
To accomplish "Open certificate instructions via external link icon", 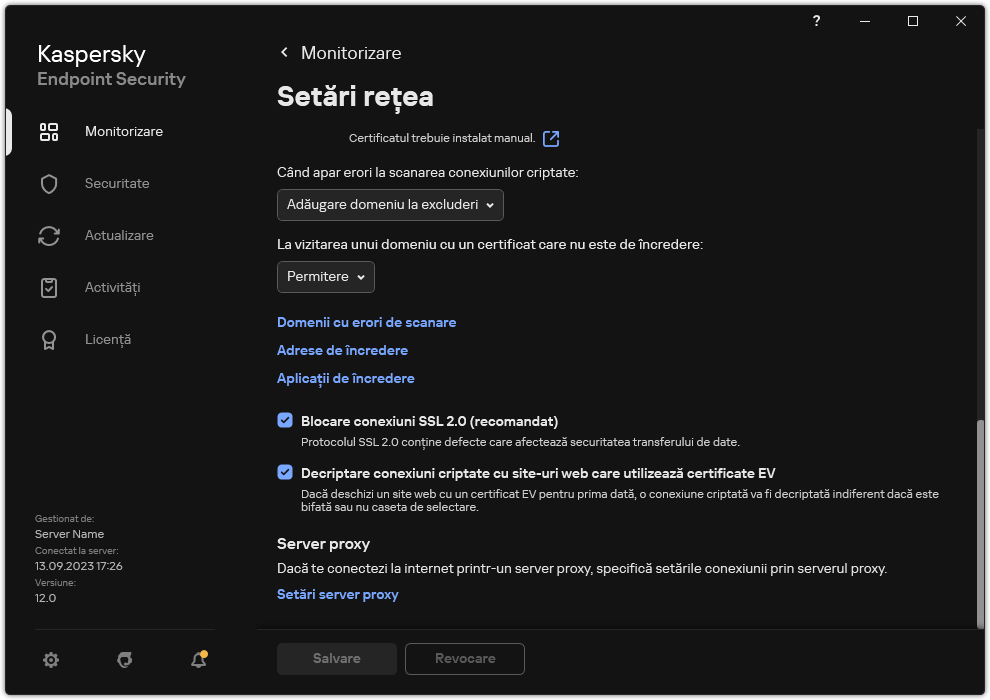I will coord(551,138).
